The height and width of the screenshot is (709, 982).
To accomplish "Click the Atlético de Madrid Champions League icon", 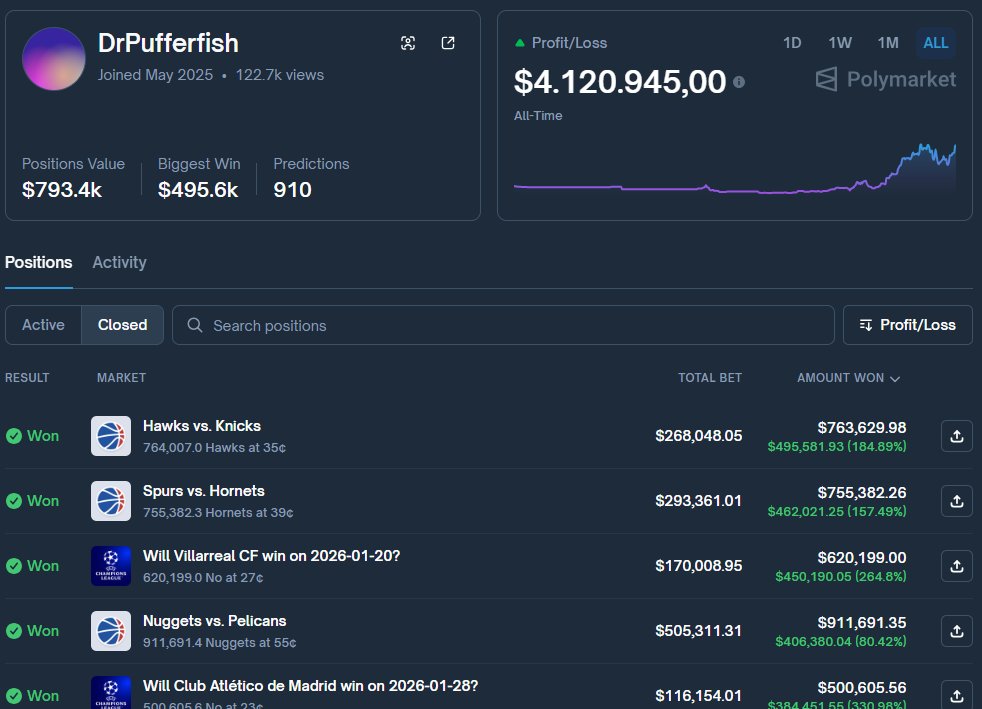I will (111, 693).
